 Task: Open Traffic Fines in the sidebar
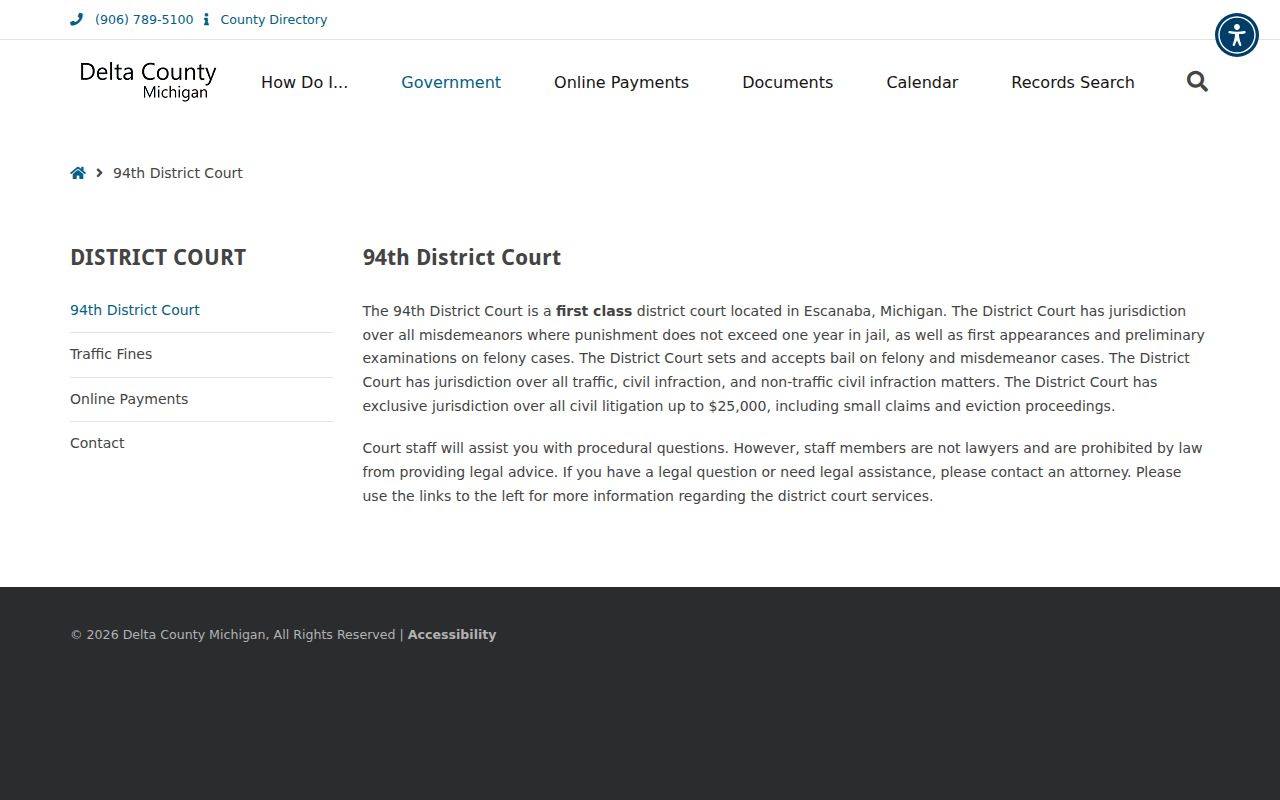111,354
